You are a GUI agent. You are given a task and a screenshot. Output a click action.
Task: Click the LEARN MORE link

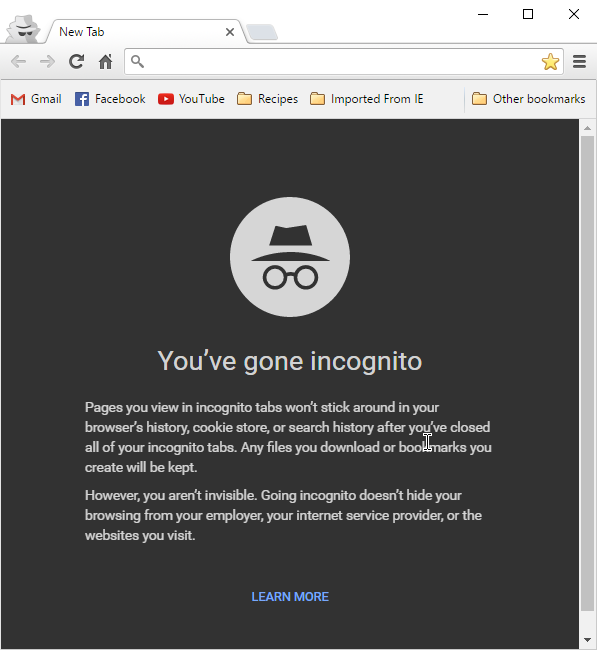coord(290,597)
